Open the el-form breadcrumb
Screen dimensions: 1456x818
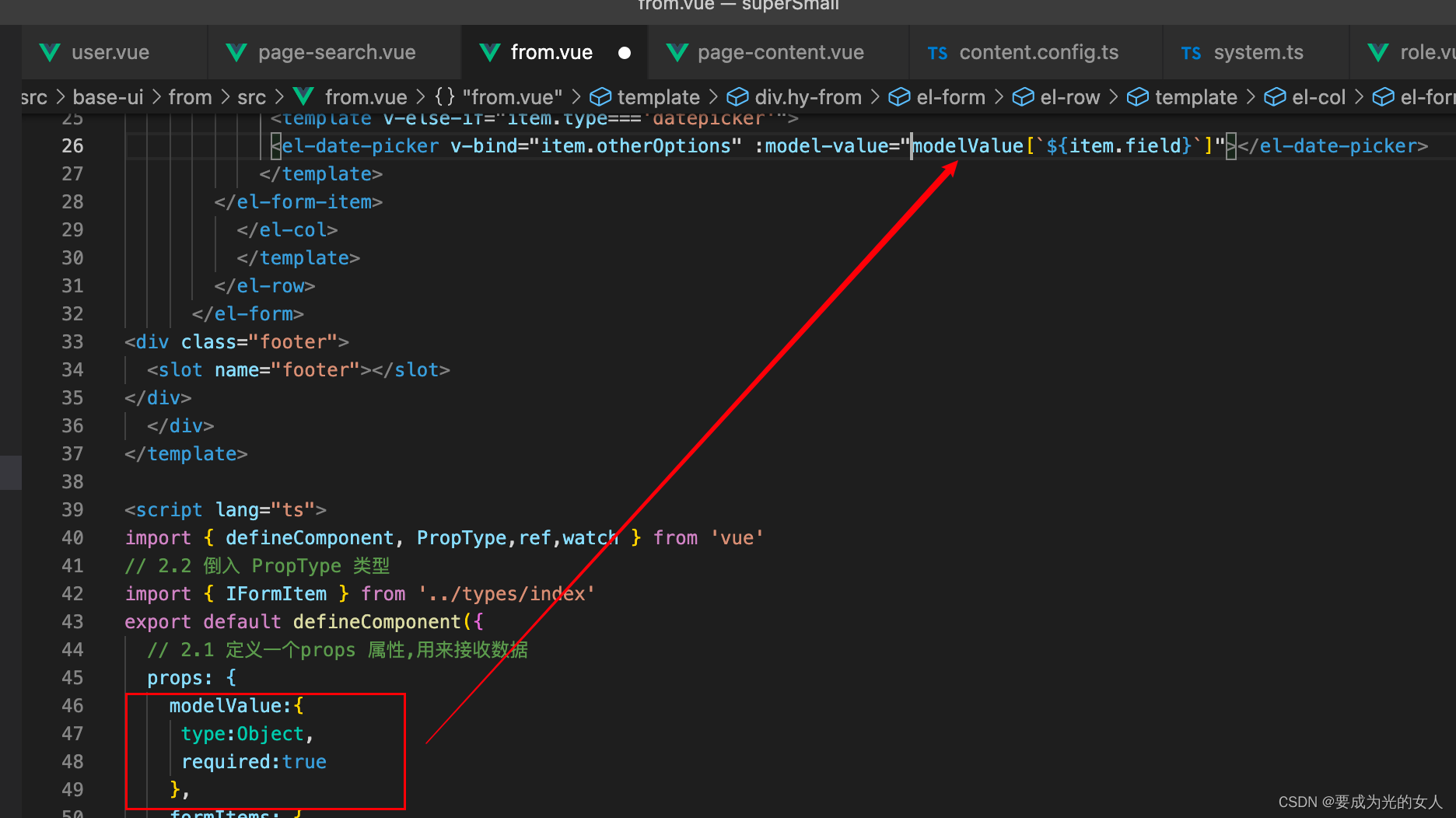point(950,97)
